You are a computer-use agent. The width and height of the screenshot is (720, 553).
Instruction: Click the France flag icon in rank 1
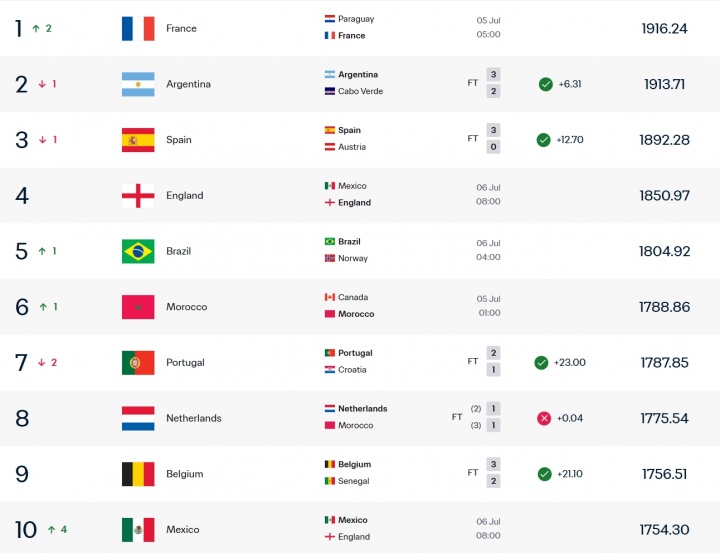(138, 28)
